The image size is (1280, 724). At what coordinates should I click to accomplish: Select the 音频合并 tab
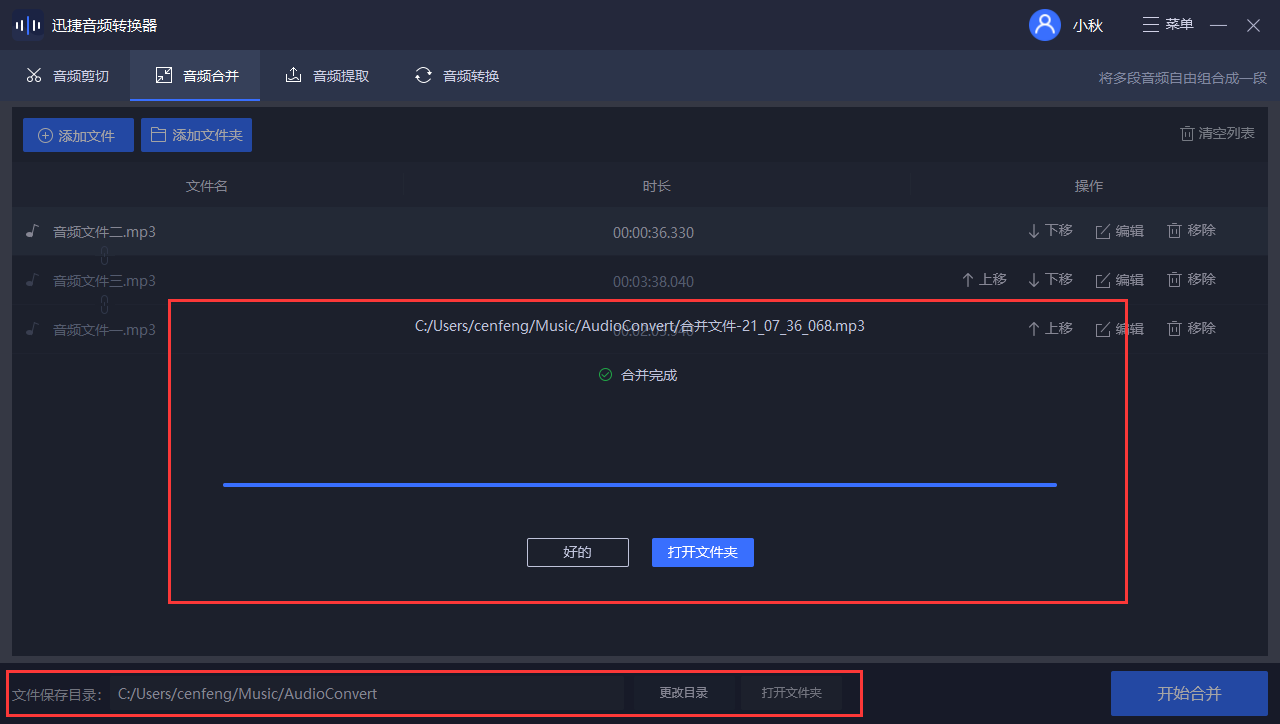click(x=196, y=76)
